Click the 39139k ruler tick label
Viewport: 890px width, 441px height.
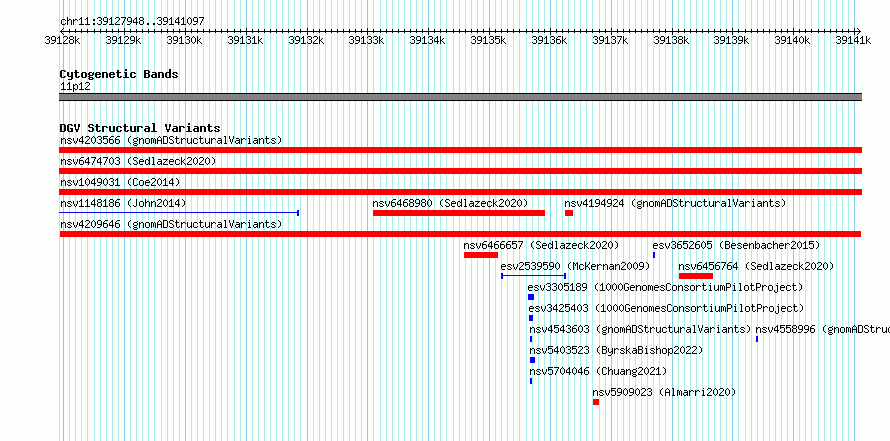[731, 40]
